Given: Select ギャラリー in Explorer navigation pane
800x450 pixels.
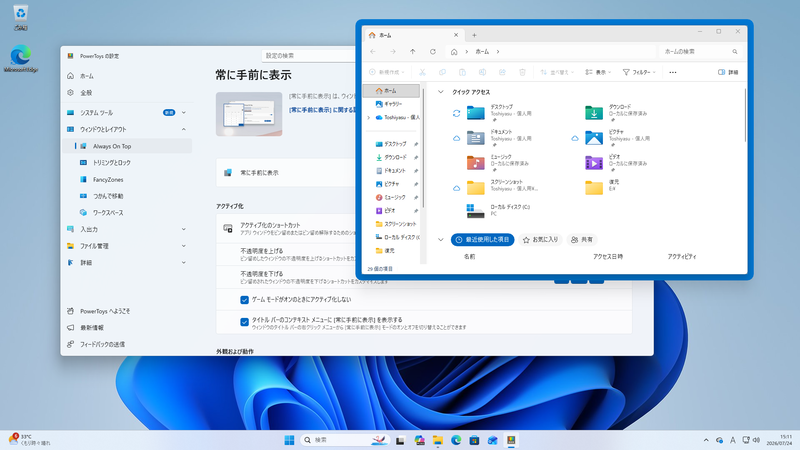Looking at the screenshot, I should click(x=391, y=104).
